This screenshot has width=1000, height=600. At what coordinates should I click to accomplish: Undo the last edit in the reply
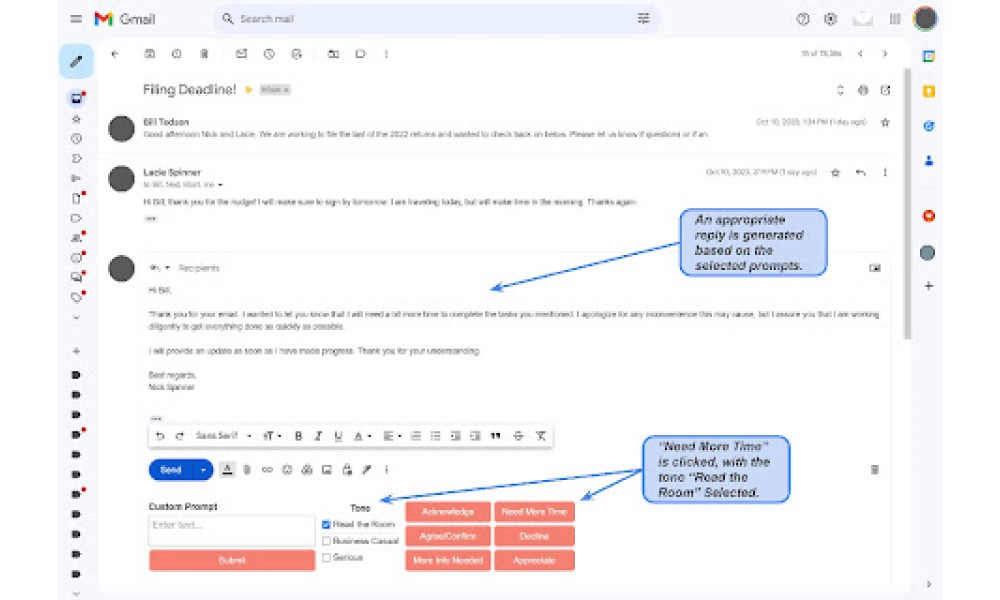(x=160, y=436)
